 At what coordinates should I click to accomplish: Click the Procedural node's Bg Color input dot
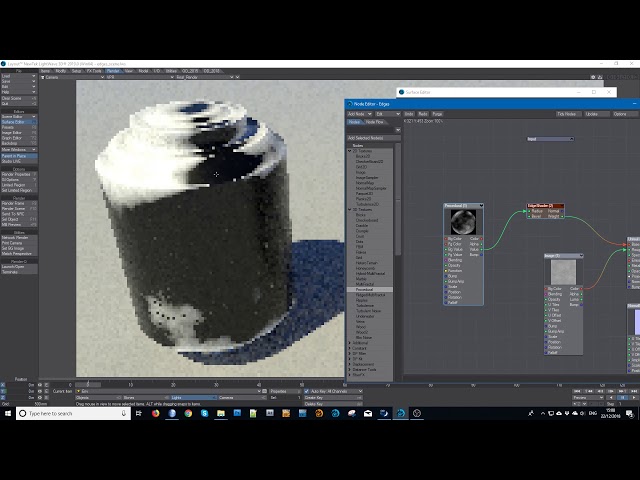[x=445, y=239]
